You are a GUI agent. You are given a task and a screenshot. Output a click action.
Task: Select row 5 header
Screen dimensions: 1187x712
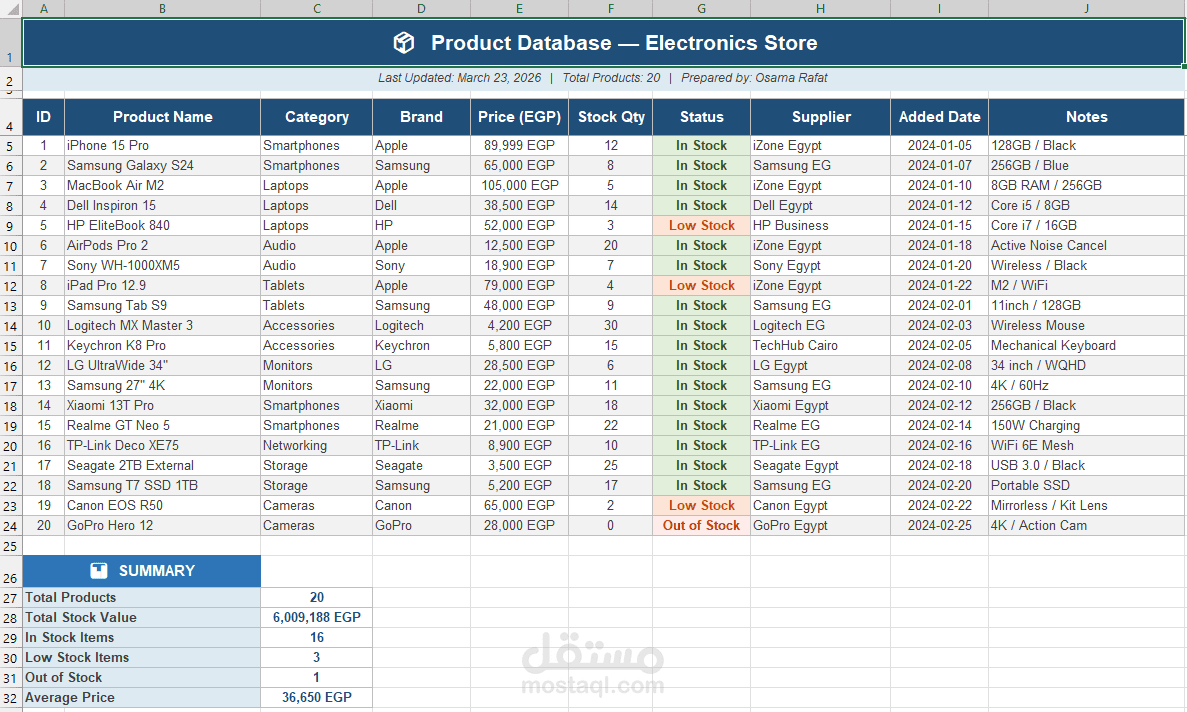tap(10, 146)
